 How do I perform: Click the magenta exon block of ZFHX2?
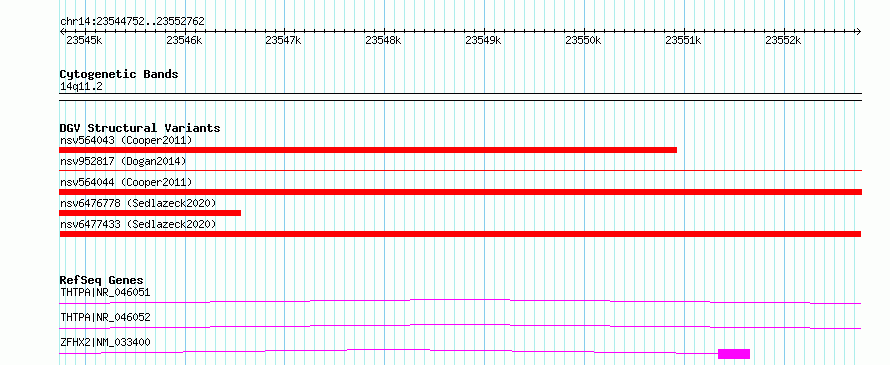click(734, 354)
